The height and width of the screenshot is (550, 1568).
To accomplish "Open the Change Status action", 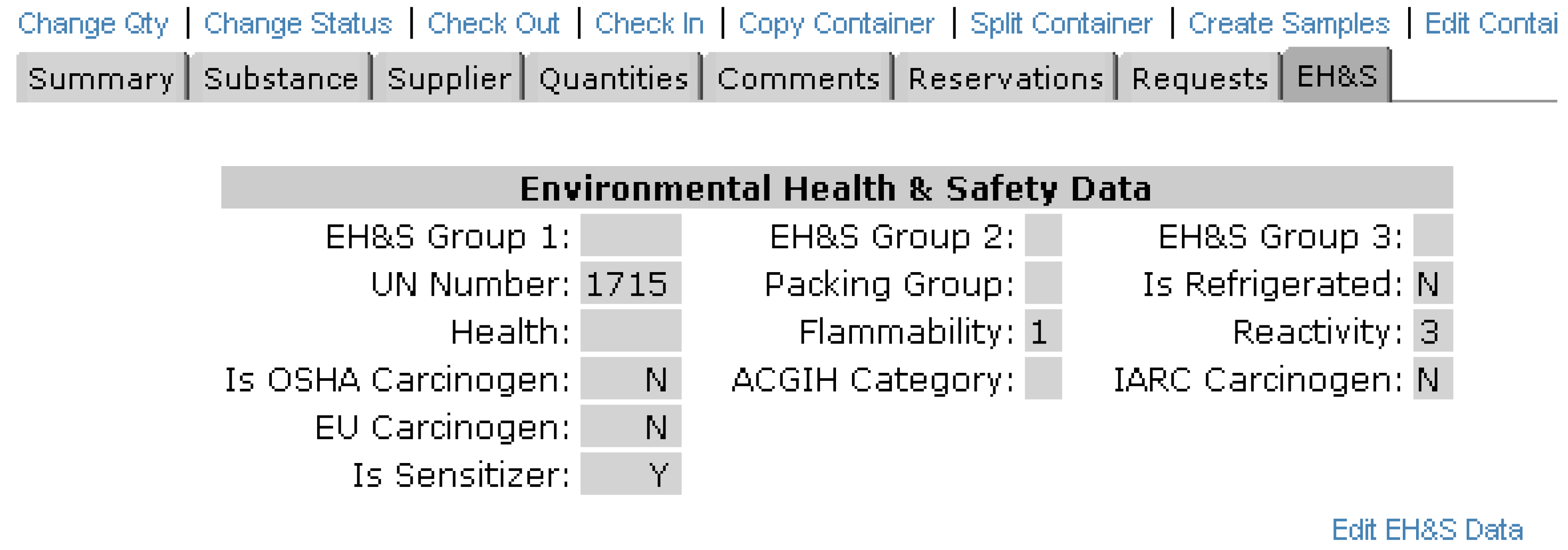I will (298, 24).
